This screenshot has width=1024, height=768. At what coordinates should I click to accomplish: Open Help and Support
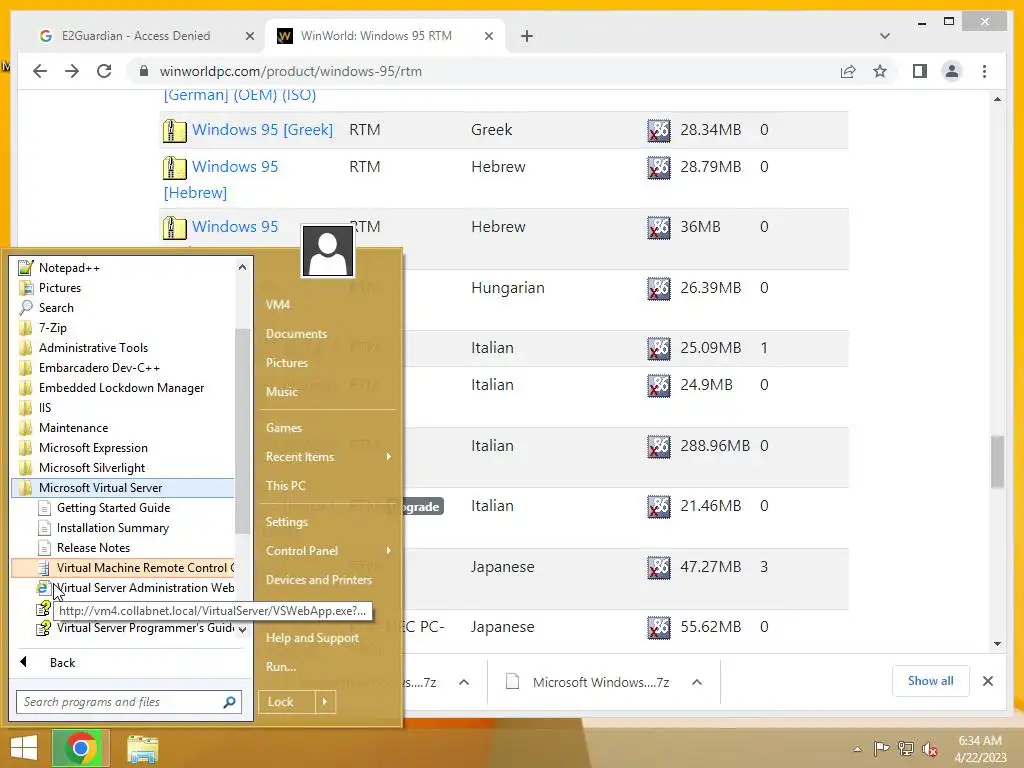click(312, 638)
